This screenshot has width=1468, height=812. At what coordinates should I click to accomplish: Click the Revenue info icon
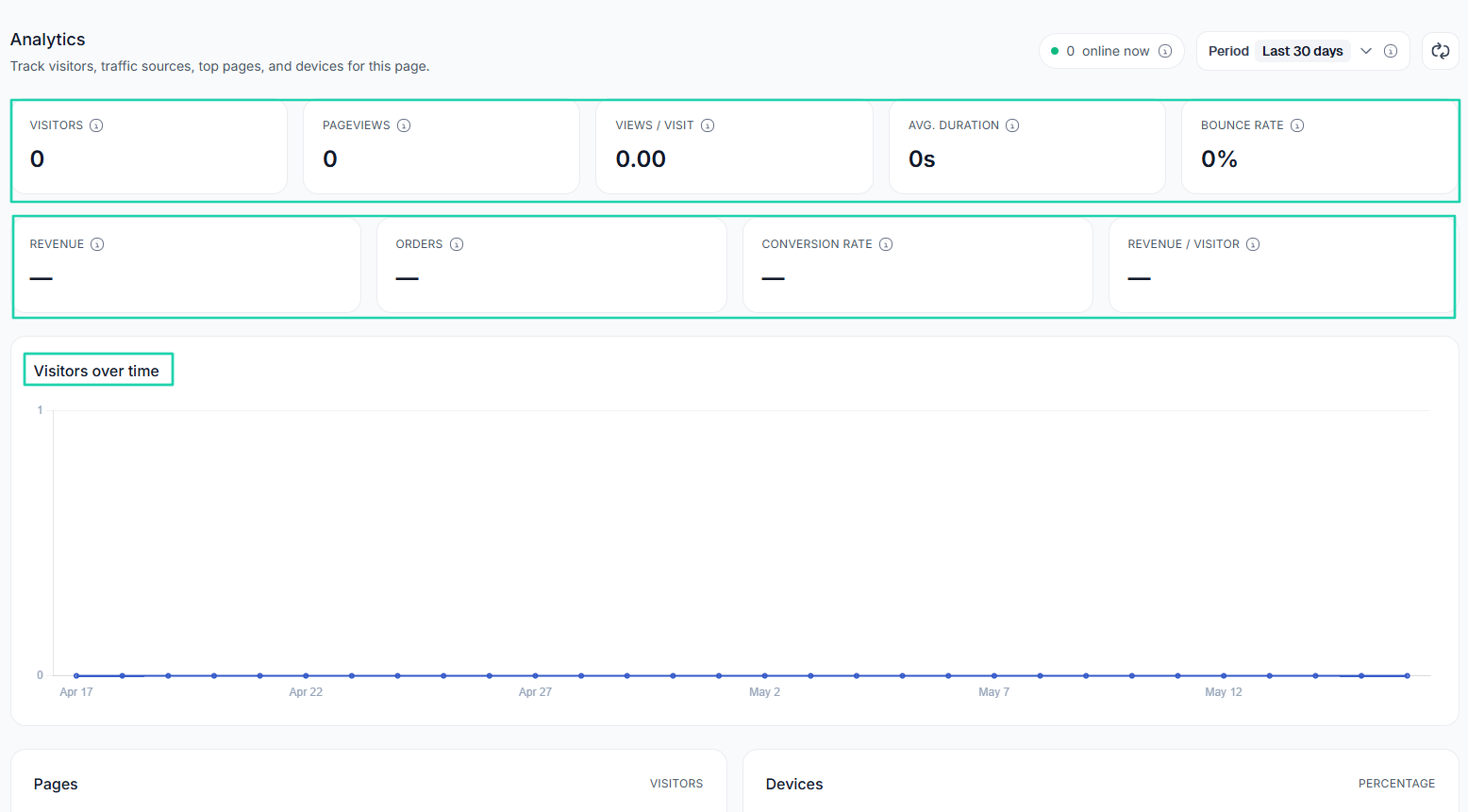(x=97, y=244)
